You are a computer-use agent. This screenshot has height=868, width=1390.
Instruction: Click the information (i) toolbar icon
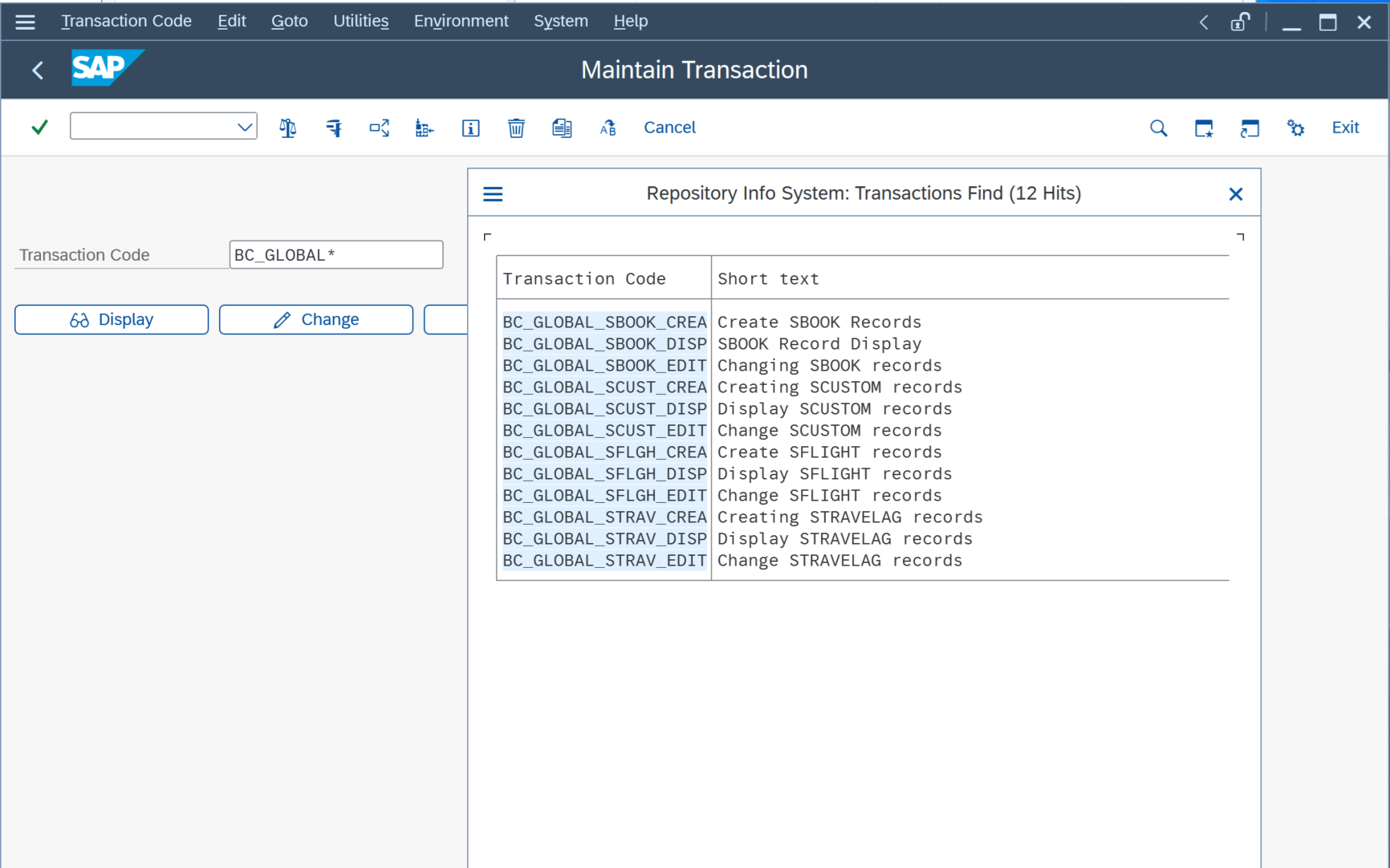(471, 128)
